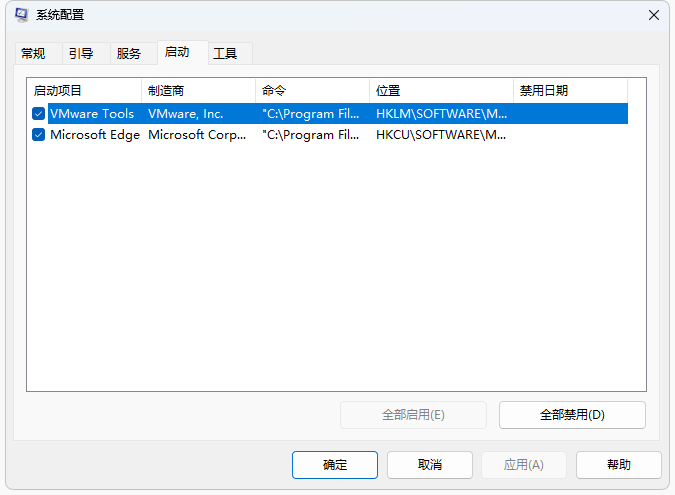Sort list by 命令 column header

click(312, 91)
